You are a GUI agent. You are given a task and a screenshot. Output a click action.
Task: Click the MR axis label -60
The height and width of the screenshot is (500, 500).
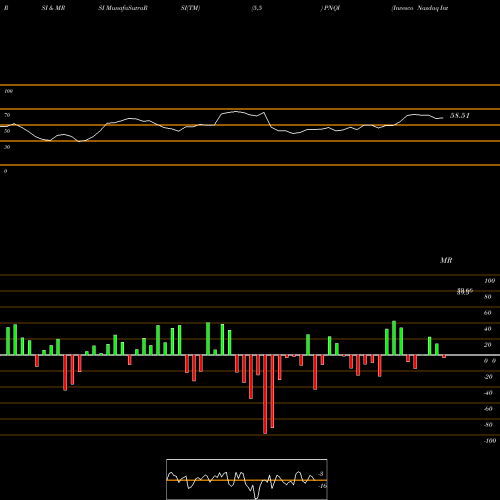pyautogui.click(x=488, y=409)
